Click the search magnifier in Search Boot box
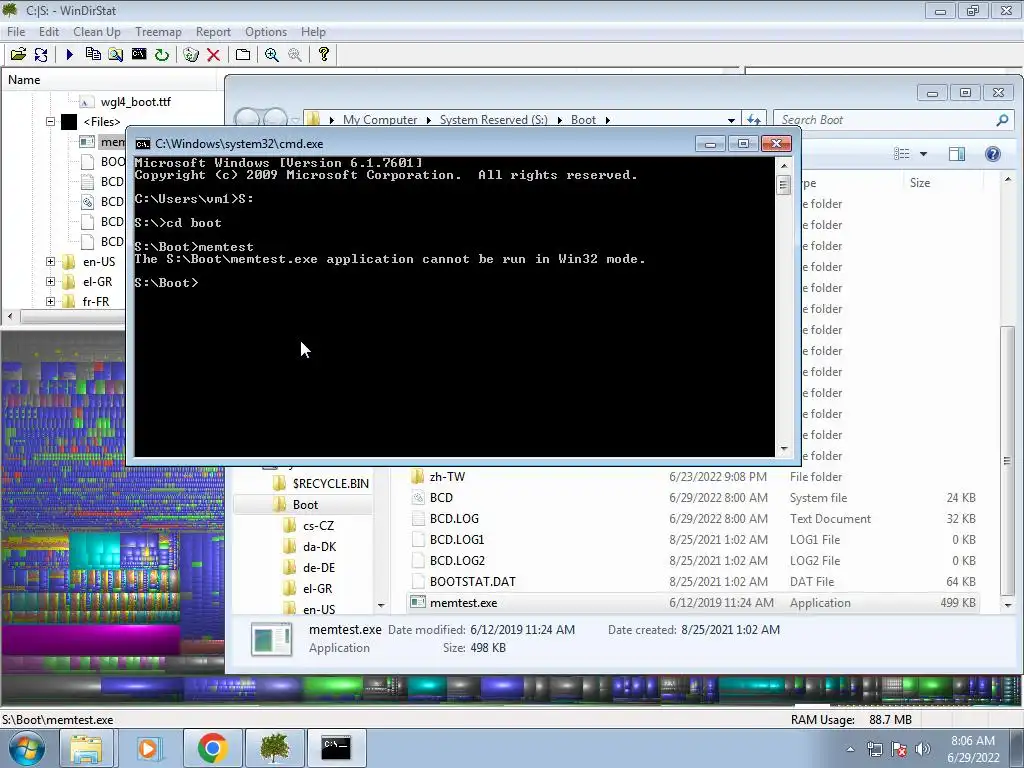Viewport: 1024px width, 768px height. (x=1002, y=120)
